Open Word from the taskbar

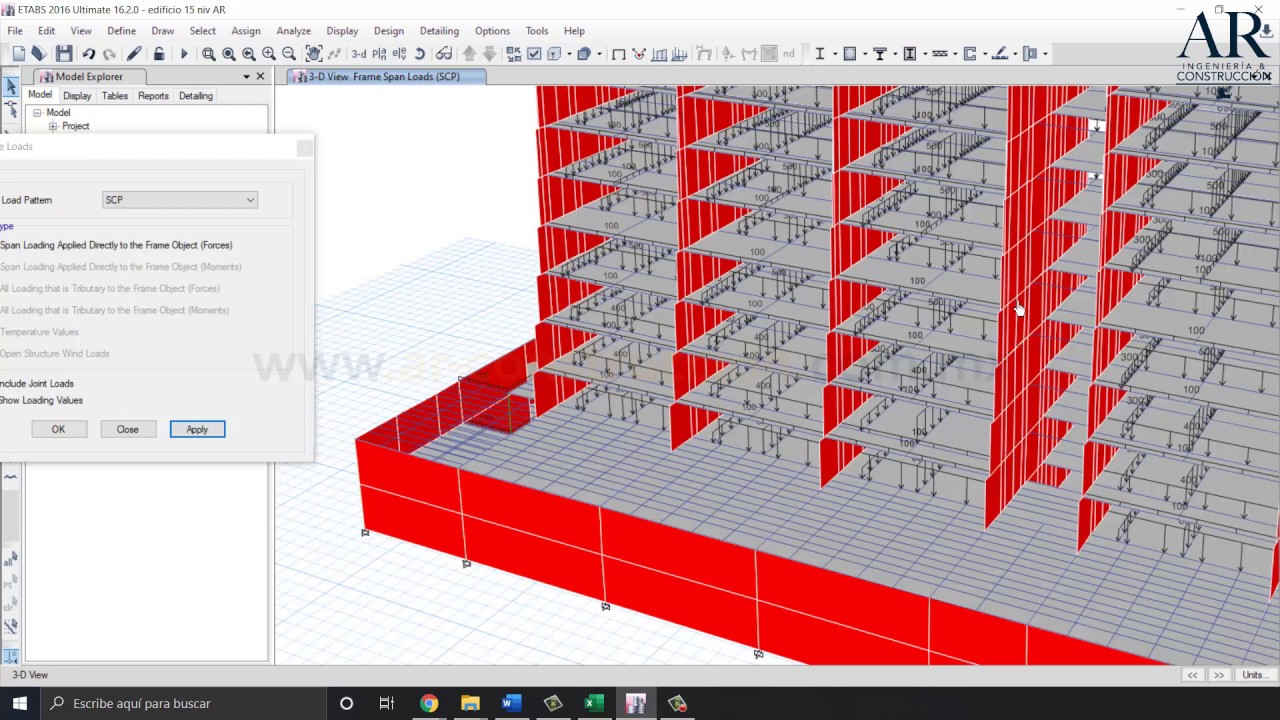pos(511,703)
